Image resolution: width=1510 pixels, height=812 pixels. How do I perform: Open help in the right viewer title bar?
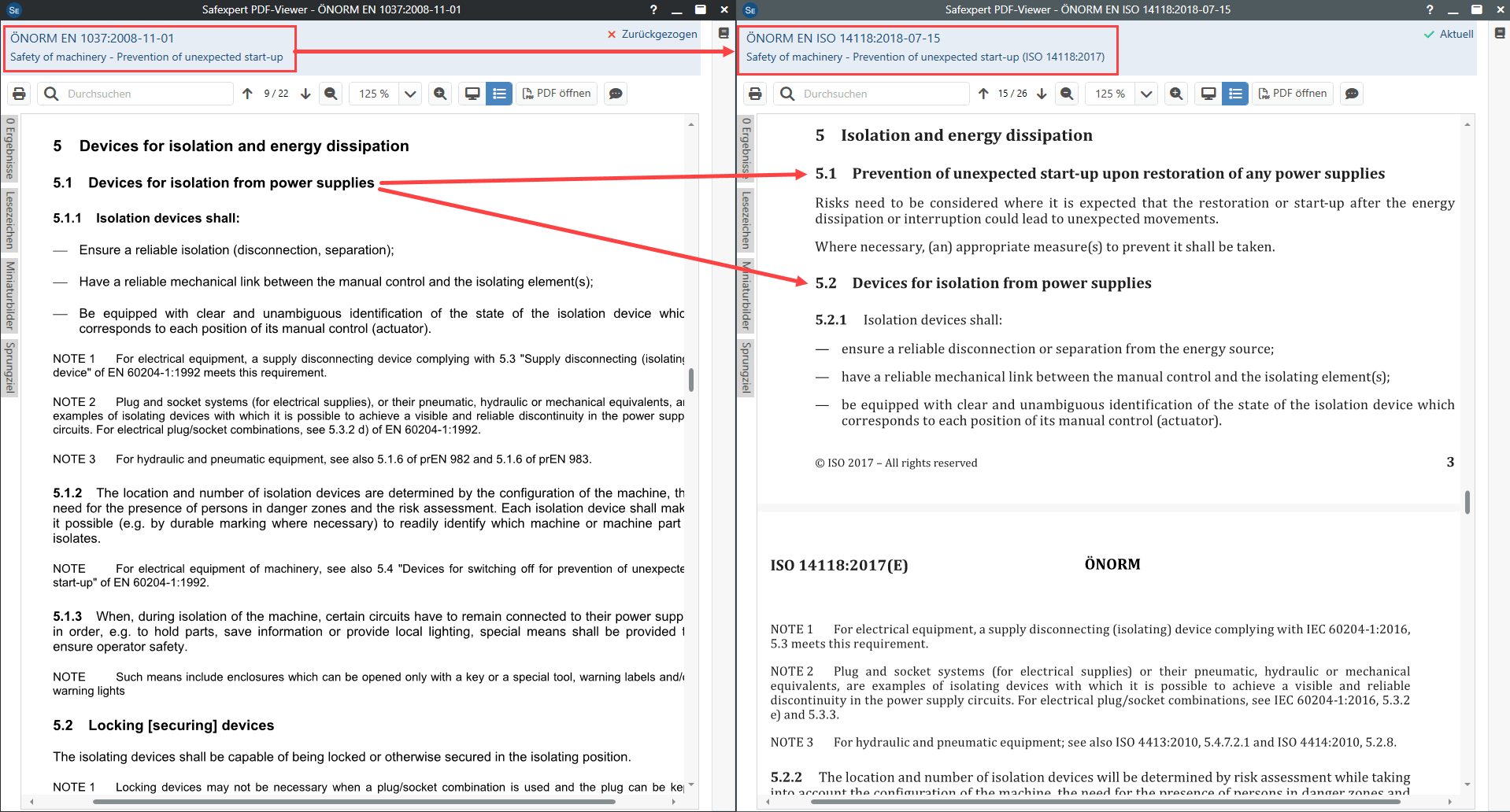coord(1430,9)
